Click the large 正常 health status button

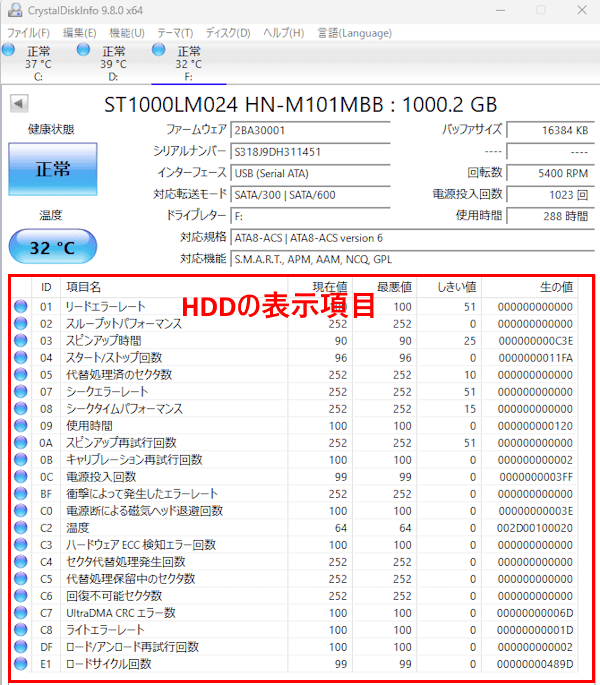pos(53,169)
